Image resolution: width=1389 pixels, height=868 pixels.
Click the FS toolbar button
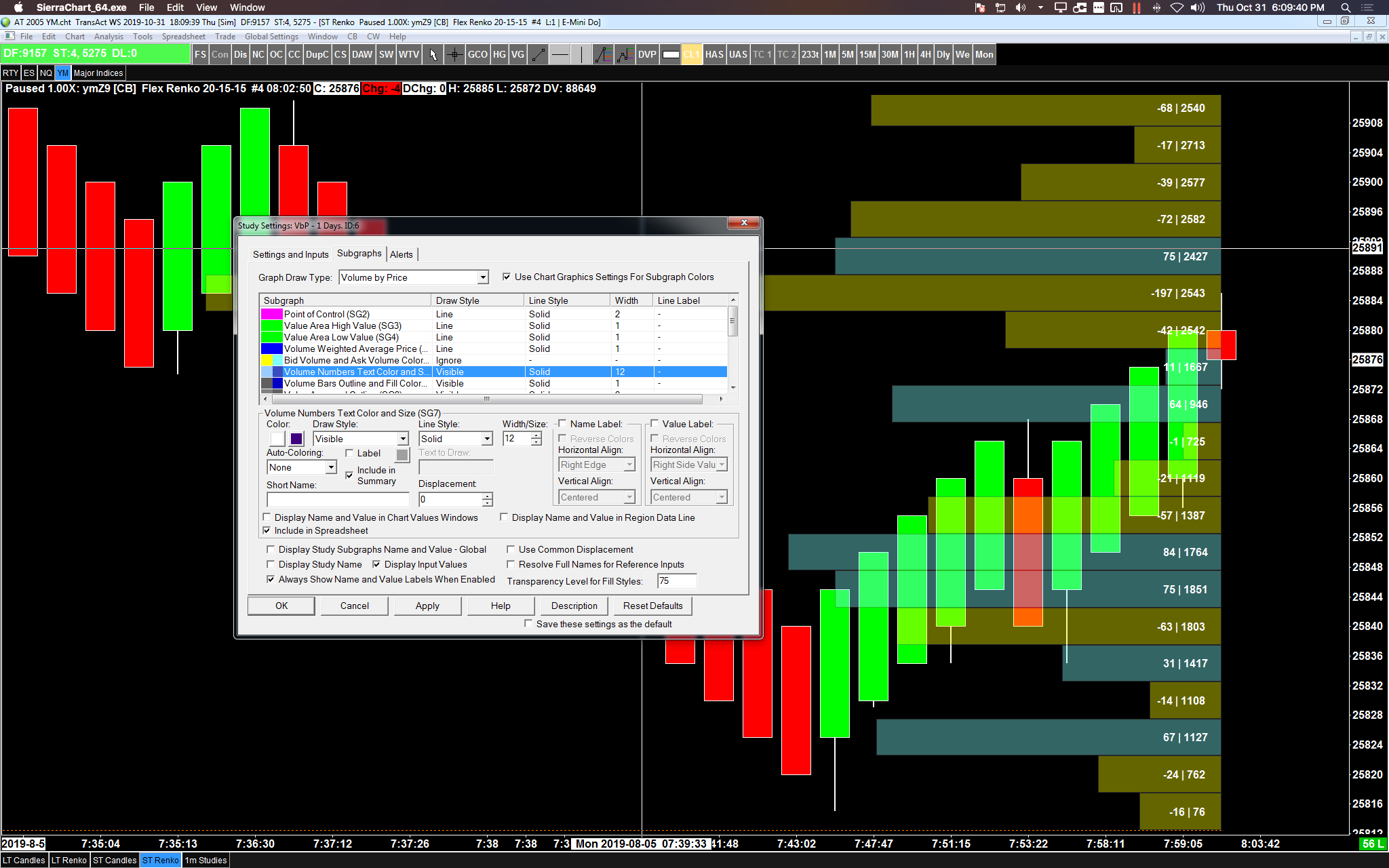[x=200, y=55]
